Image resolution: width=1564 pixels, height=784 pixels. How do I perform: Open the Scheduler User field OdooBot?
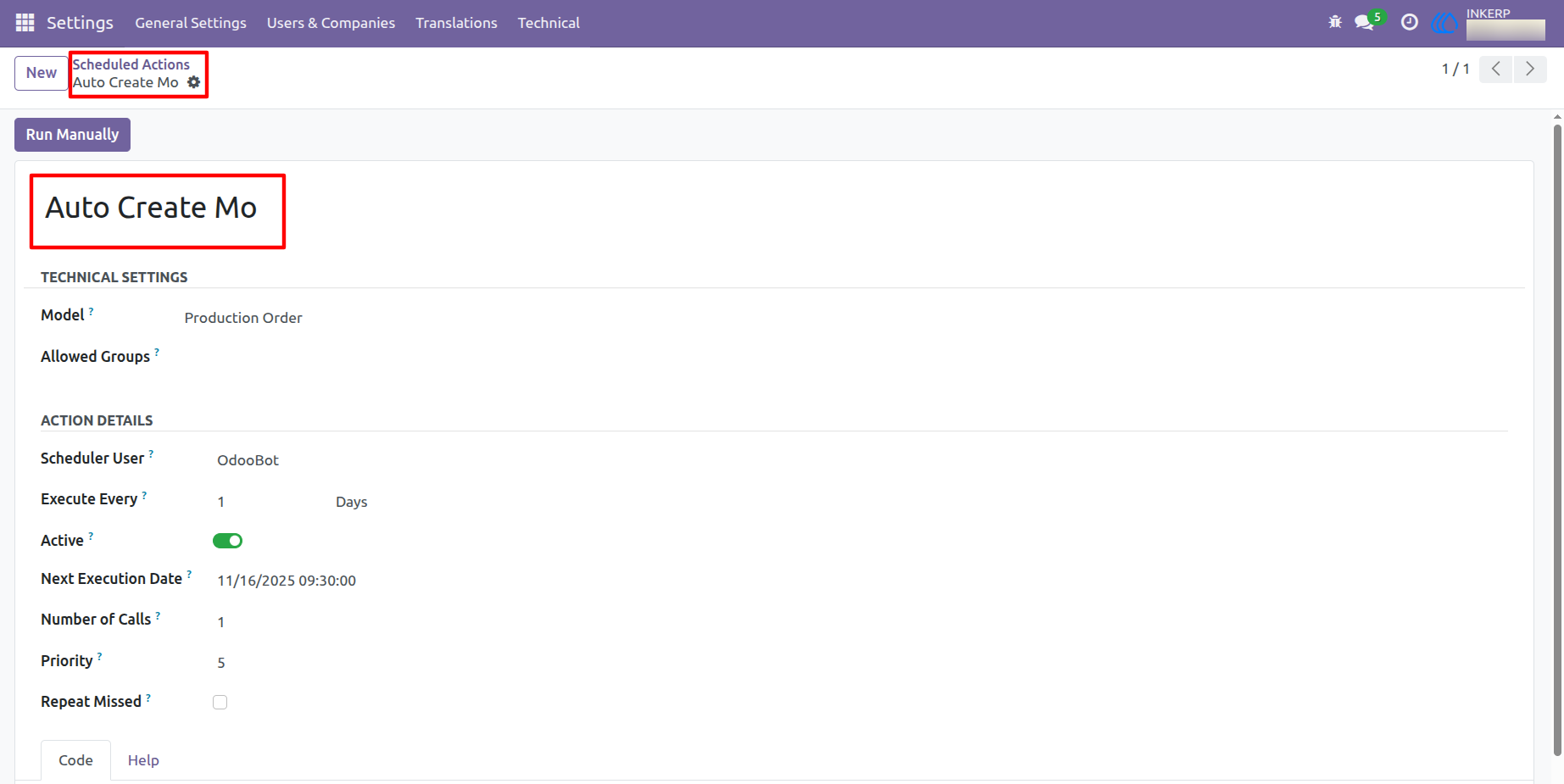248,460
